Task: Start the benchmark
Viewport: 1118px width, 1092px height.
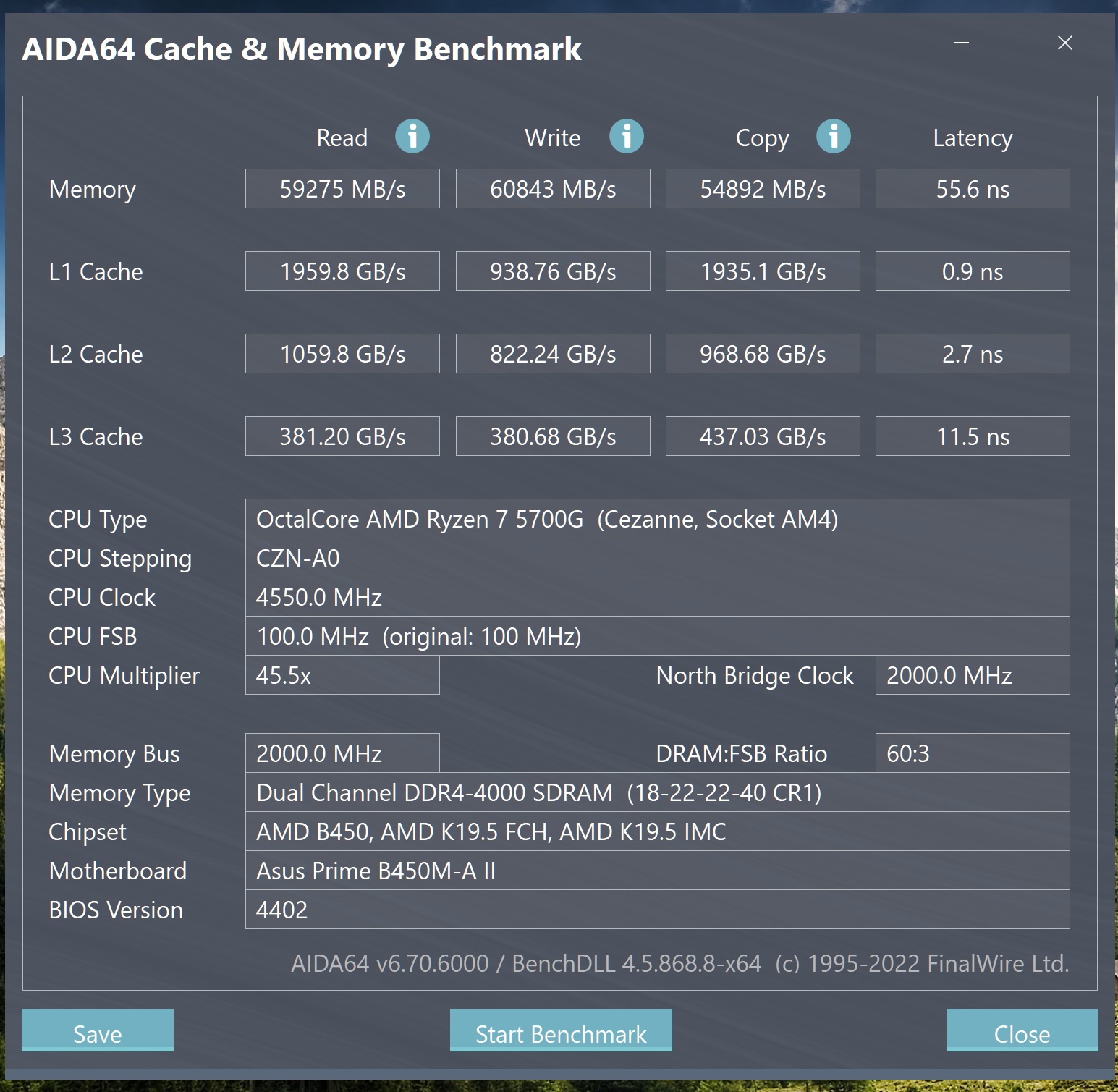Action: coord(561,1030)
